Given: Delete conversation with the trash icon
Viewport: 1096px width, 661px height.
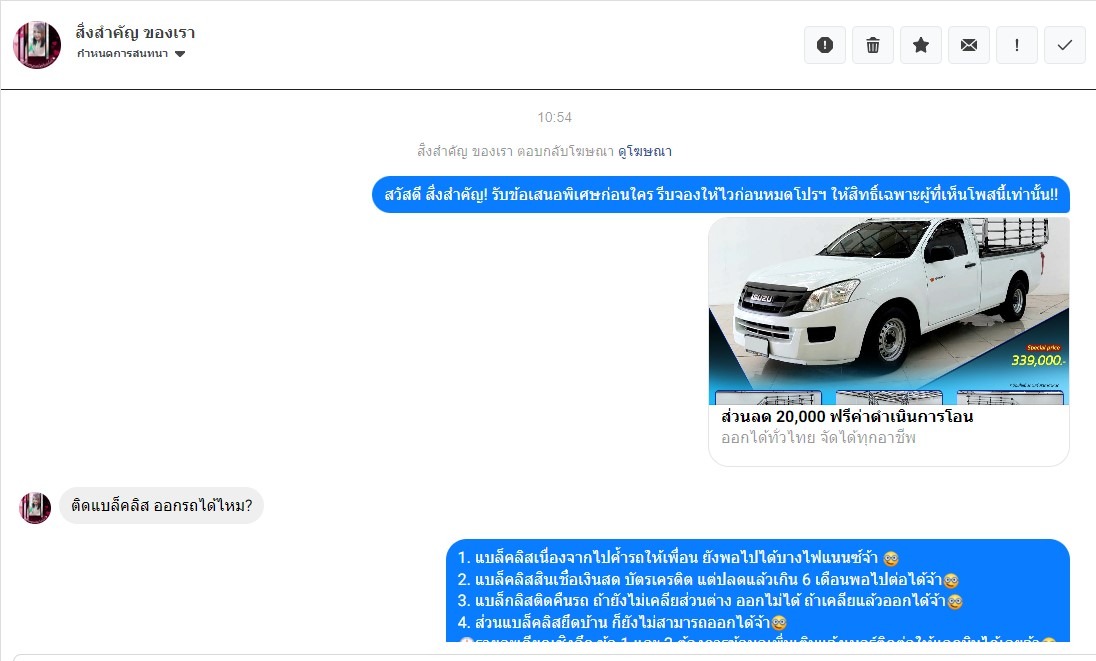Looking at the screenshot, I should pyautogui.click(x=873, y=45).
